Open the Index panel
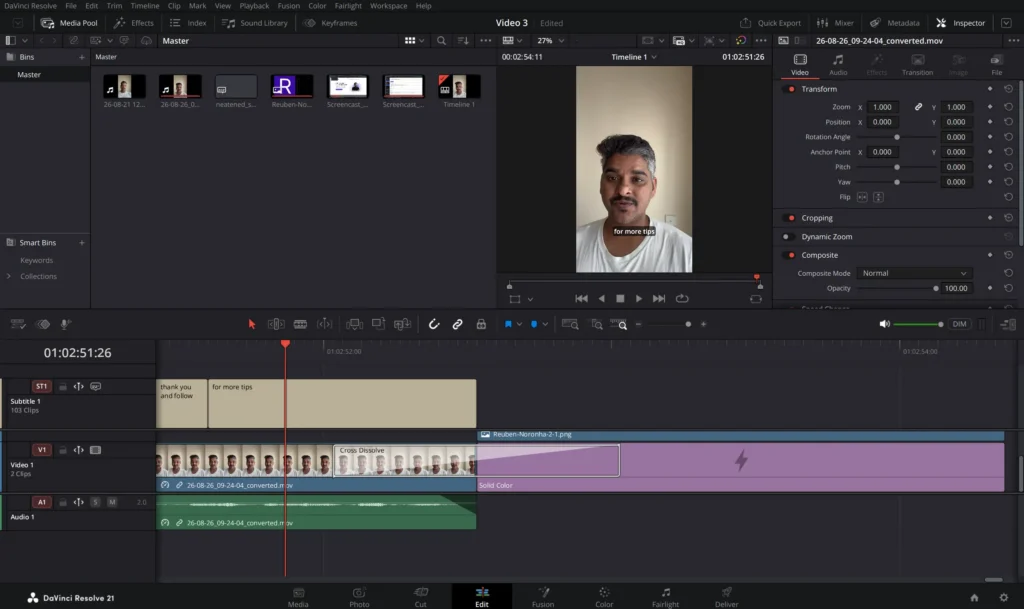Screen dimensions: 1024x609 pos(188,23)
